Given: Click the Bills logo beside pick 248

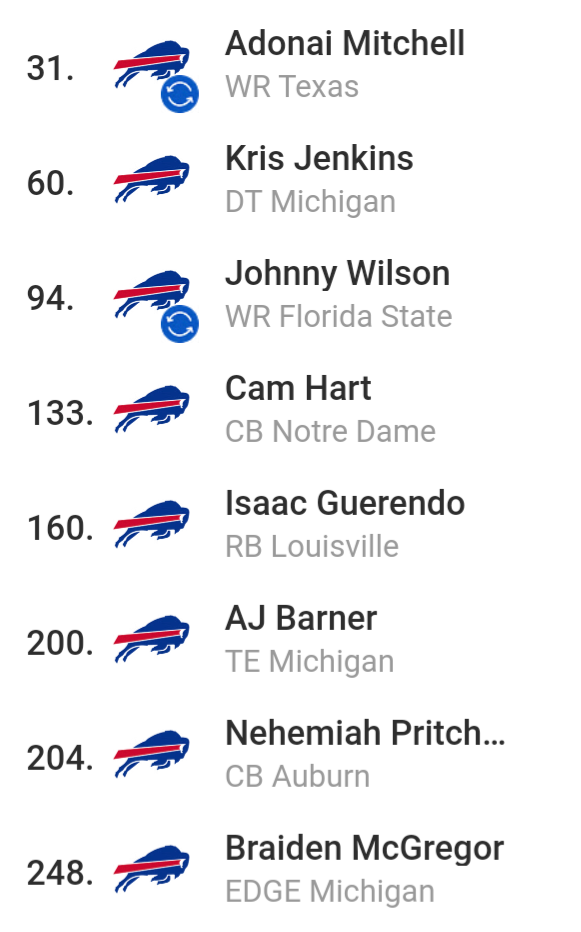Looking at the screenshot, I should (x=152, y=868).
